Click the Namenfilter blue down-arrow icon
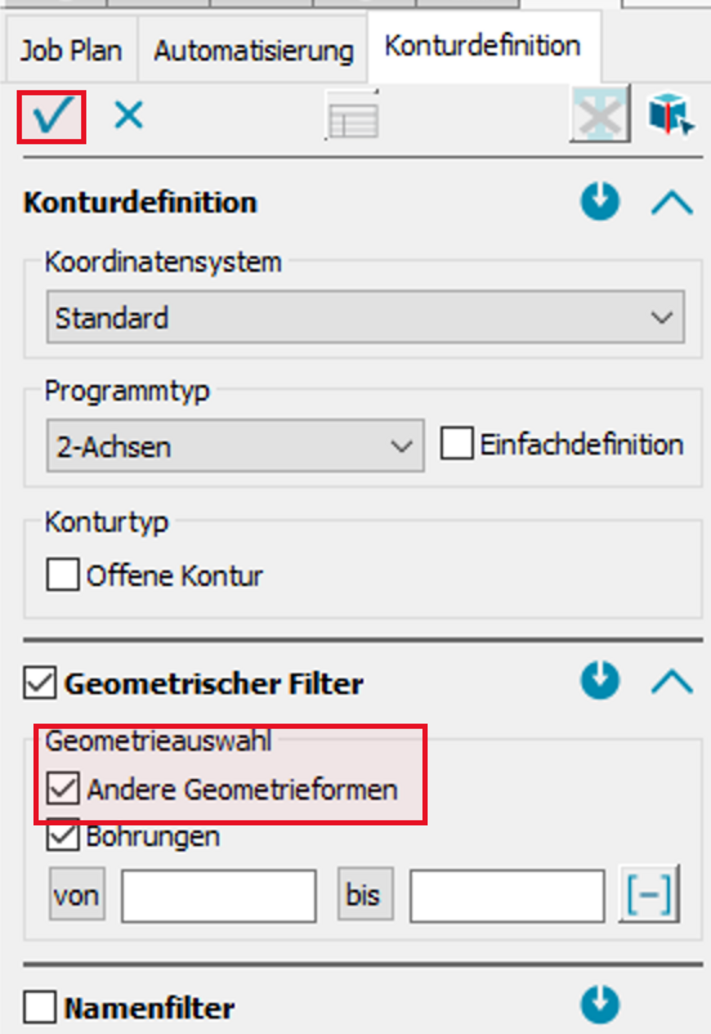 (600, 1005)
